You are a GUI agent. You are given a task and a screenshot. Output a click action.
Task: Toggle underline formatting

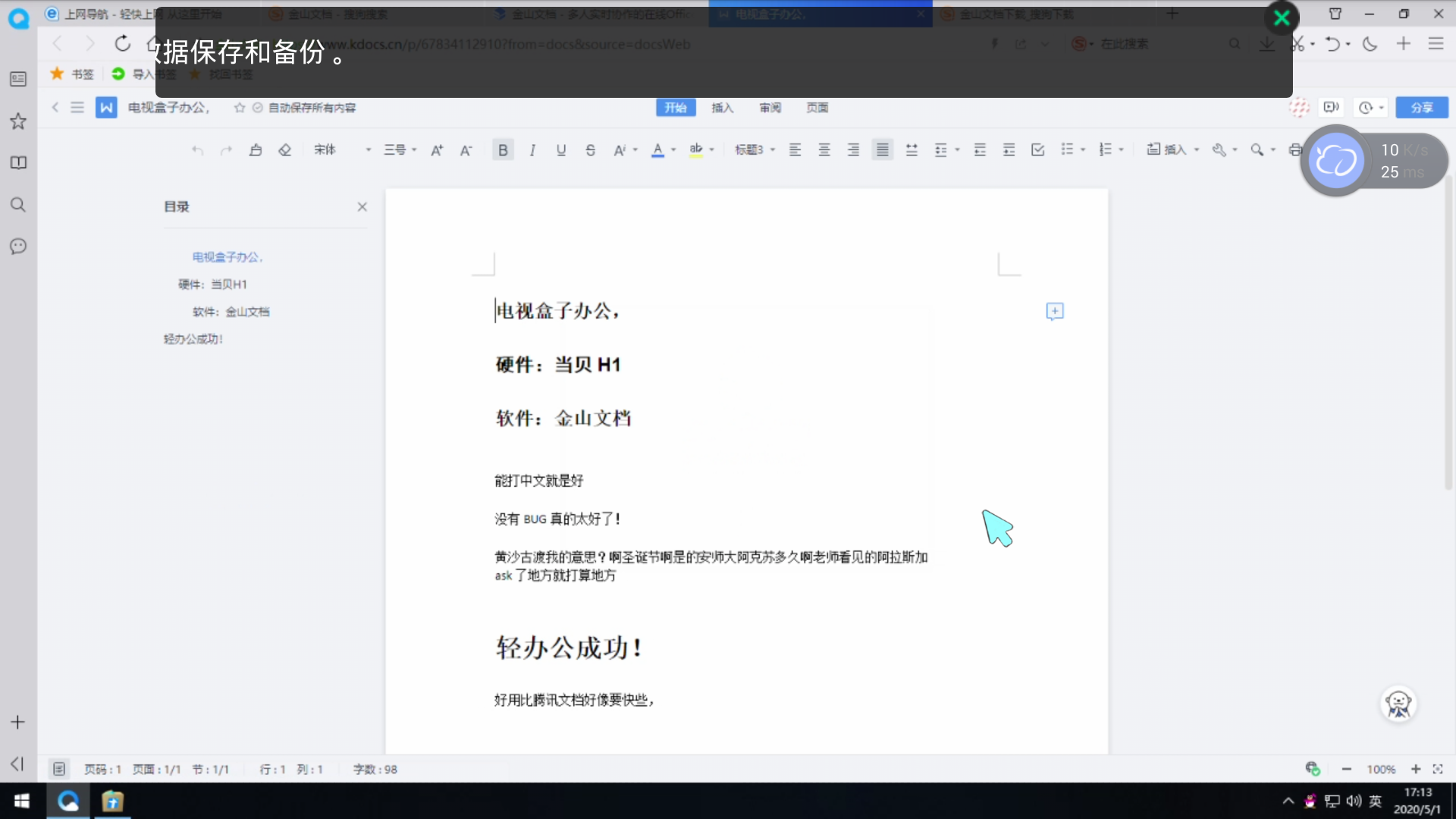pos(561,150)
